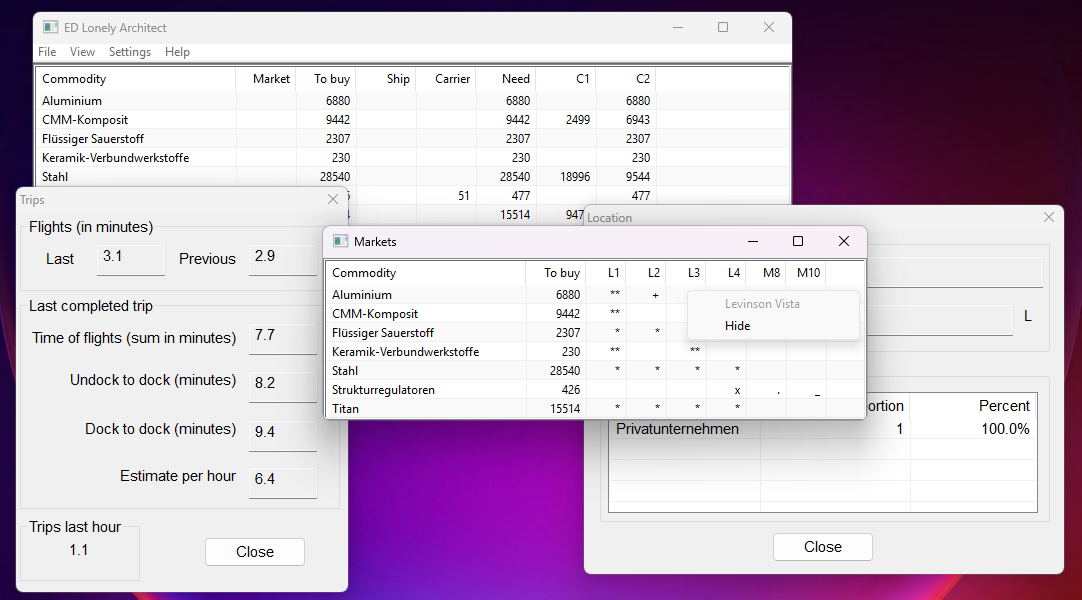This screenshot has height=600, width=1082.
Task: Click the Close button in Location panel
Action: pos(823,547)
